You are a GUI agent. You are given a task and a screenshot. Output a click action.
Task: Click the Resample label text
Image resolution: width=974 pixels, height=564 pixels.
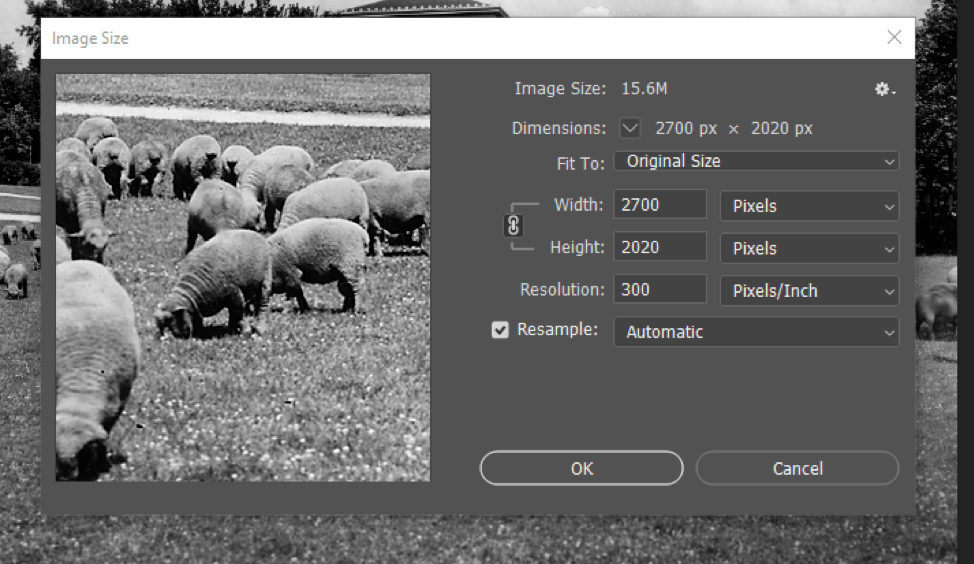coord(557,329)
